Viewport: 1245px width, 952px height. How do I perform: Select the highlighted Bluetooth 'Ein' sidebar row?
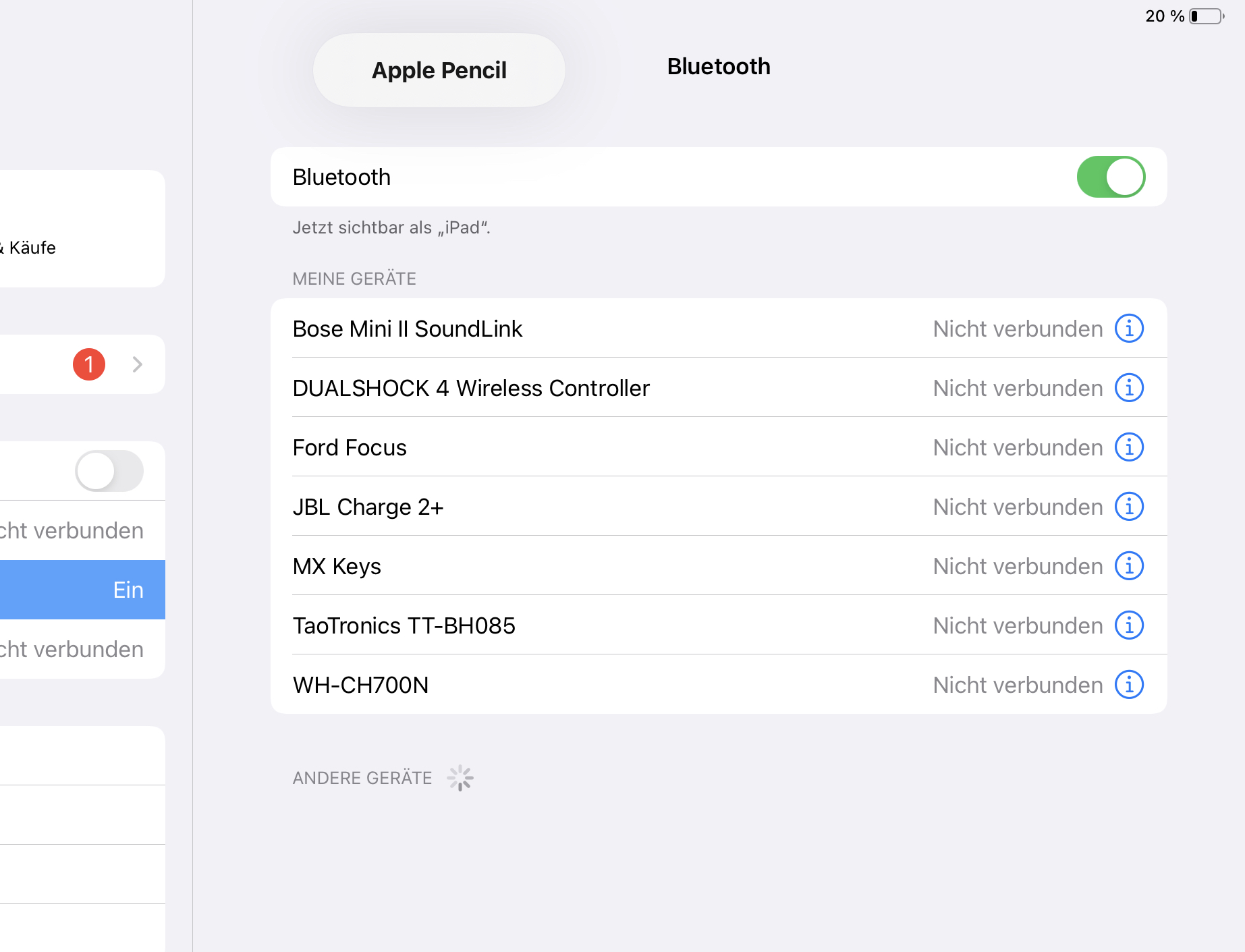[x=81, y=590]
